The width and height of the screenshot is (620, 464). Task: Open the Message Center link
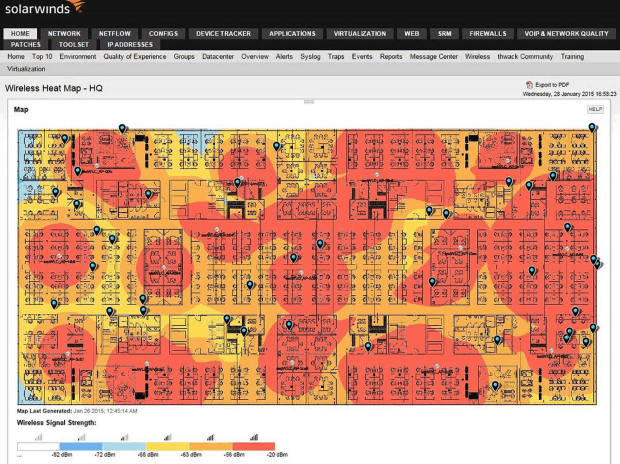[433, 57]
